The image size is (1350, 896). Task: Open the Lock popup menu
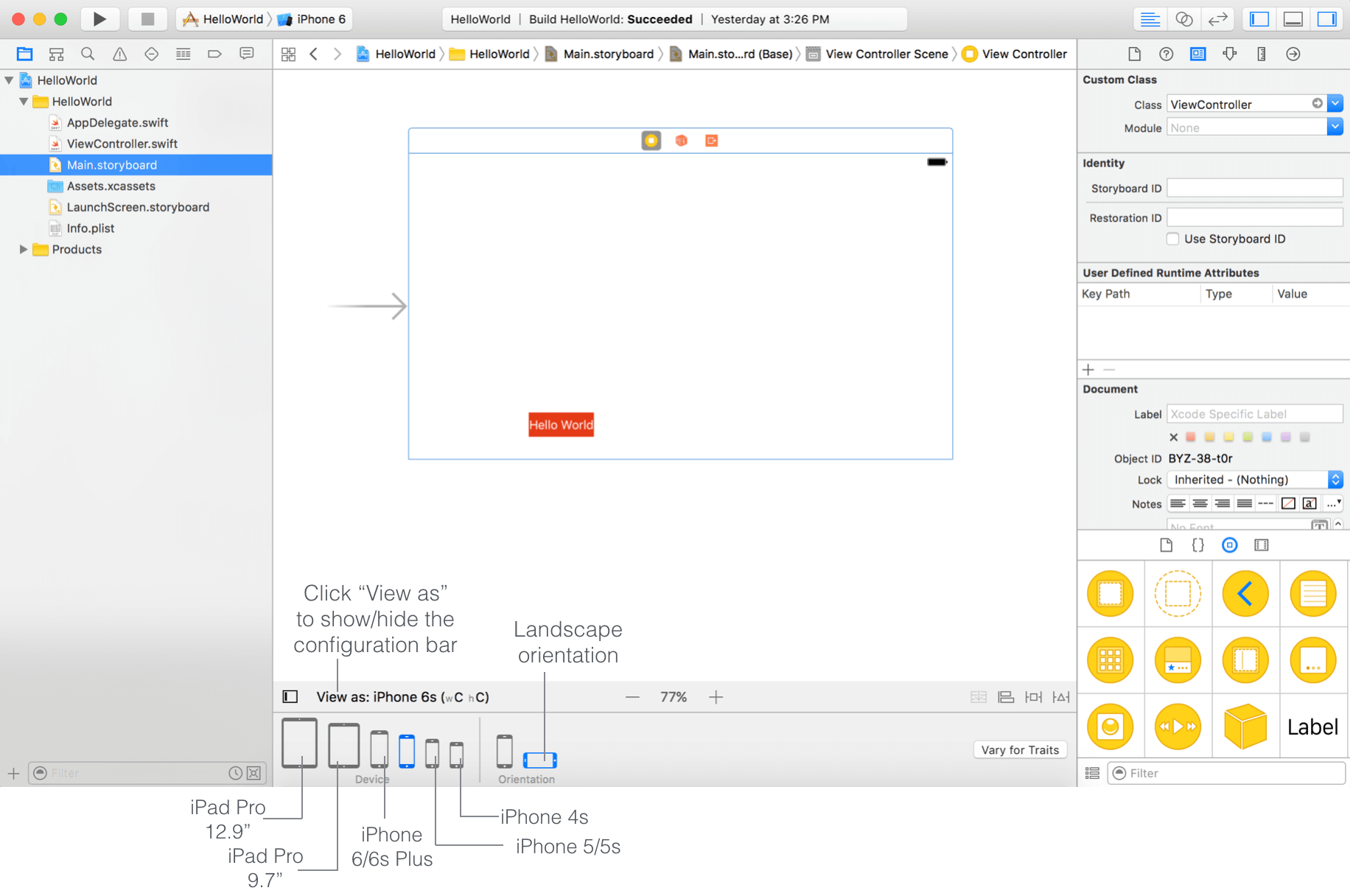pyautogui.click(x=1254, y=480)
